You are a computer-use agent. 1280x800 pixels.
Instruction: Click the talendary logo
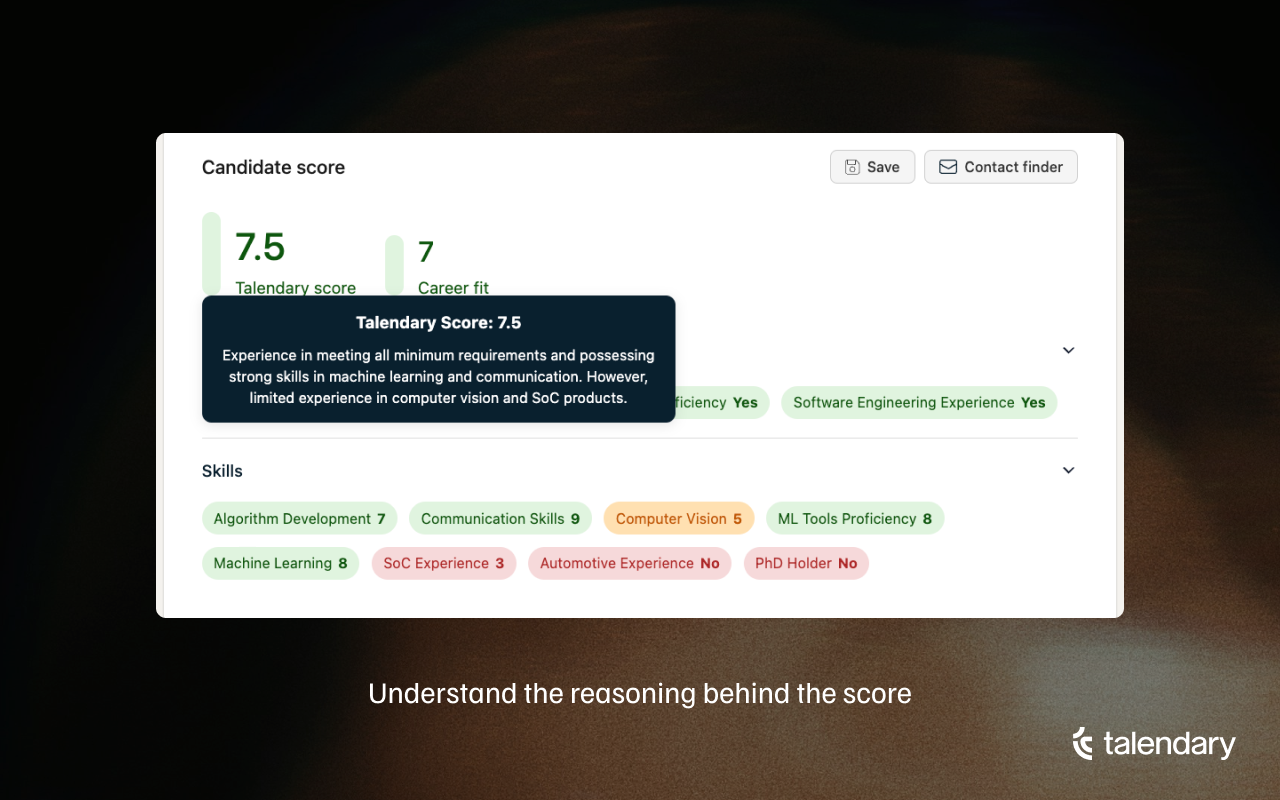click(1154, 744)
